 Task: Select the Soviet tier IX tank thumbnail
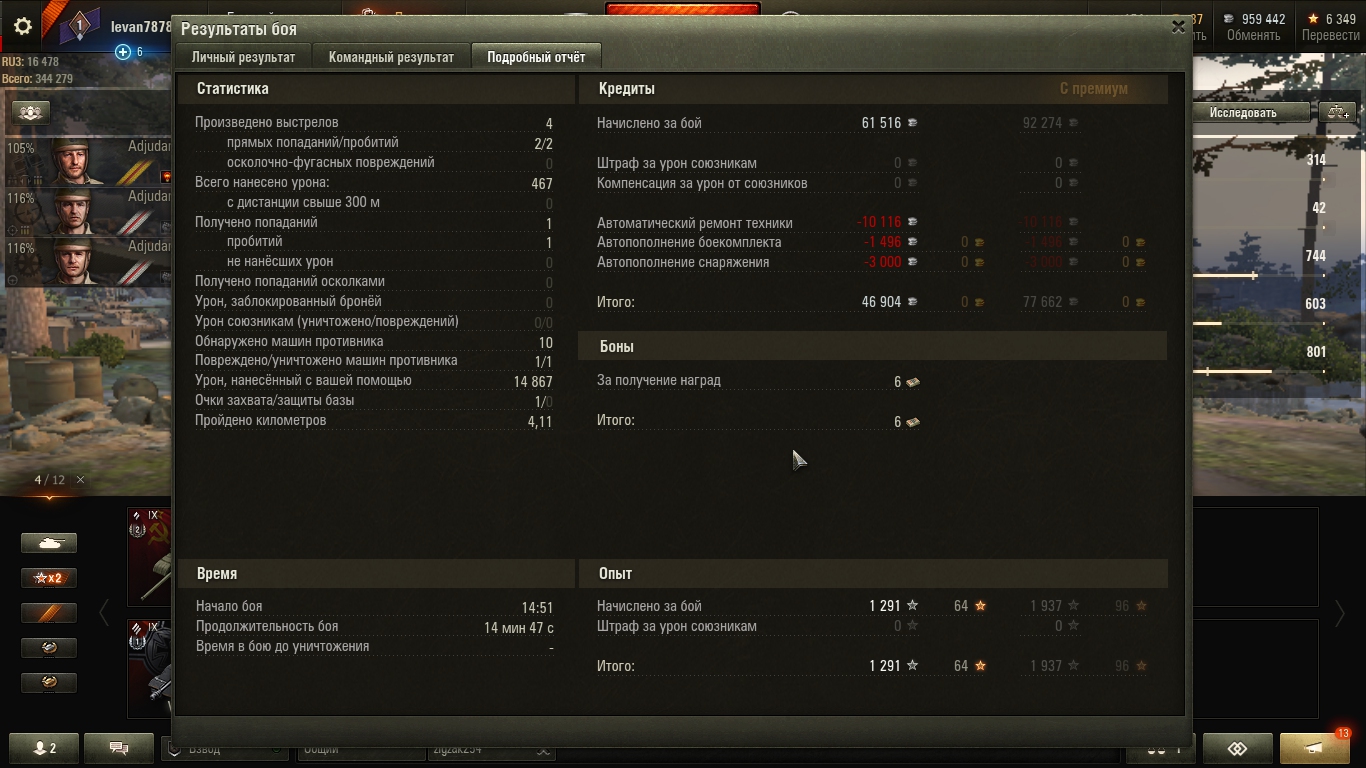tap(150, 555)
